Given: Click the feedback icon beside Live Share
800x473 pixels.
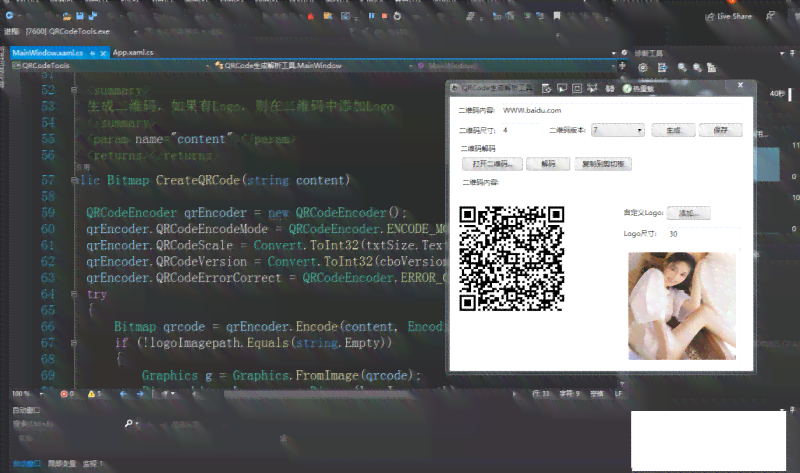Looking at the screenshot, I should click(x=770, y=16).
